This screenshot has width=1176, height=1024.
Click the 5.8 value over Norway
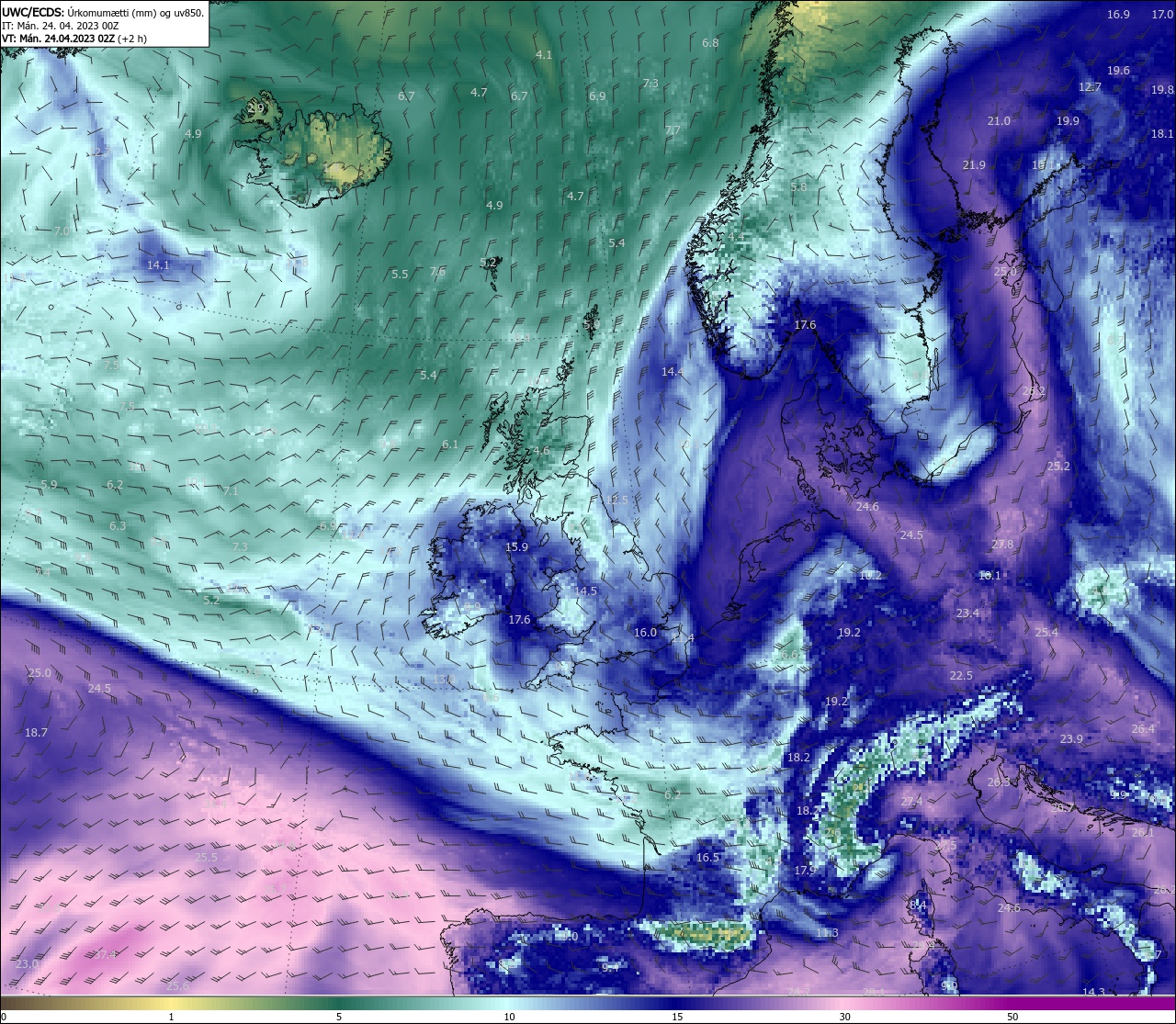coord(798,186)
